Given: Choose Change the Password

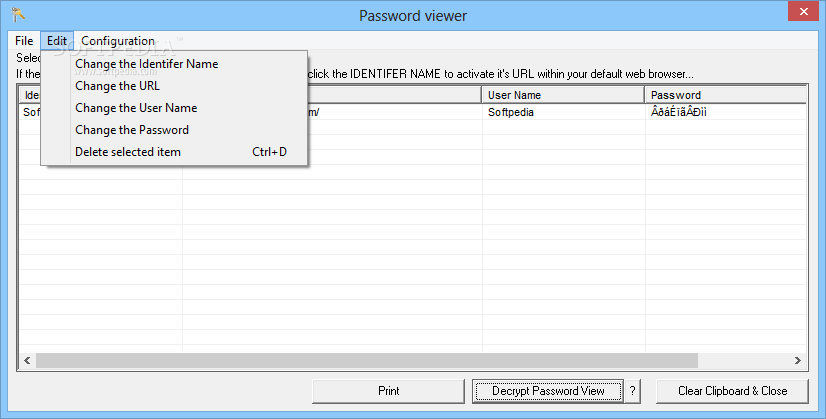Looking at the screenshot, I should coord(174,130).
